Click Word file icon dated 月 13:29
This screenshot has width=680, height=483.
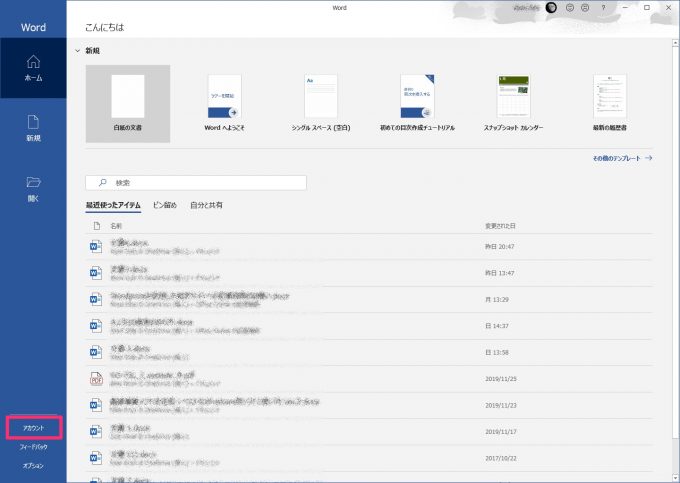click(96, 299)
